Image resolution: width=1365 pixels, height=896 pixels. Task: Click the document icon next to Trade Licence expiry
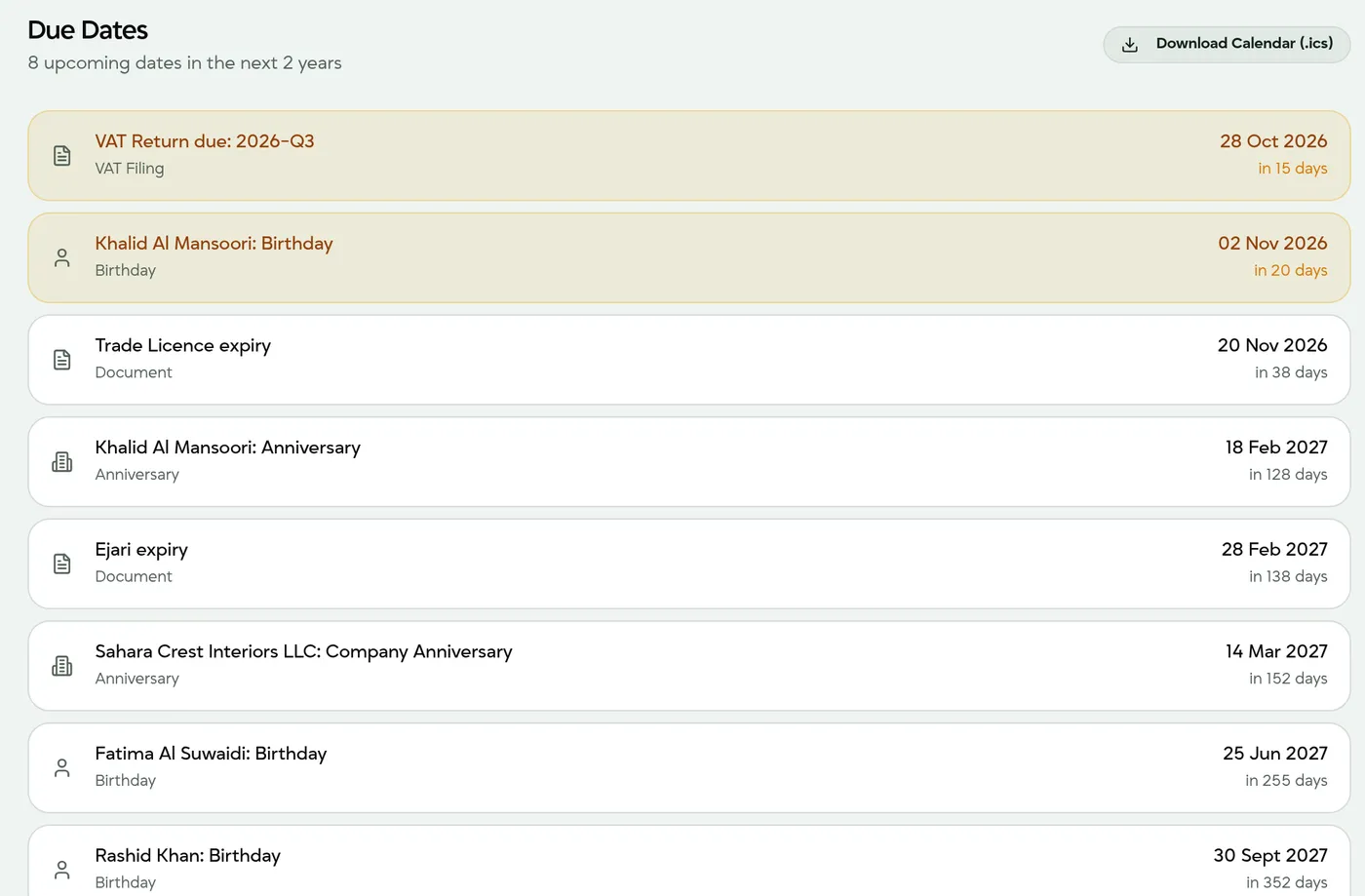click(62, 360)
